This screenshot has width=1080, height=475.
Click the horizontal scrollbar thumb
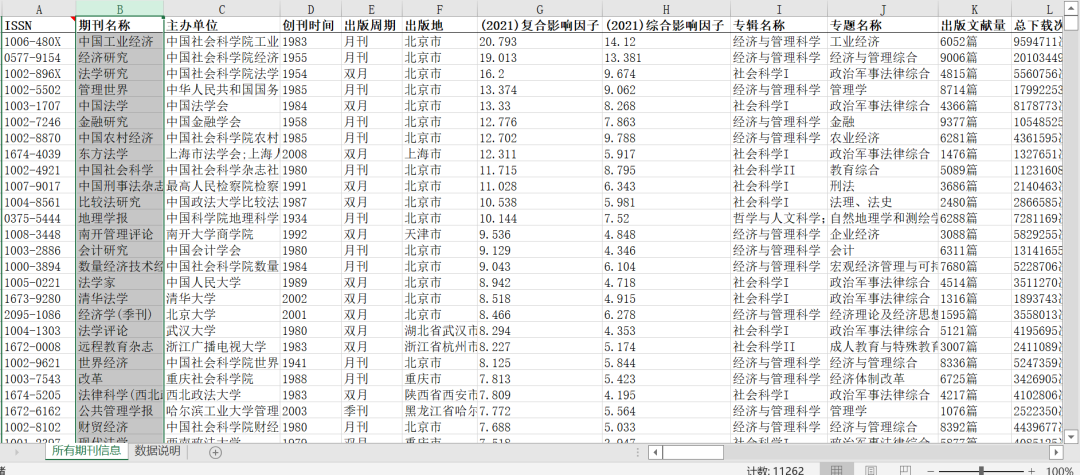coord(693,452)
